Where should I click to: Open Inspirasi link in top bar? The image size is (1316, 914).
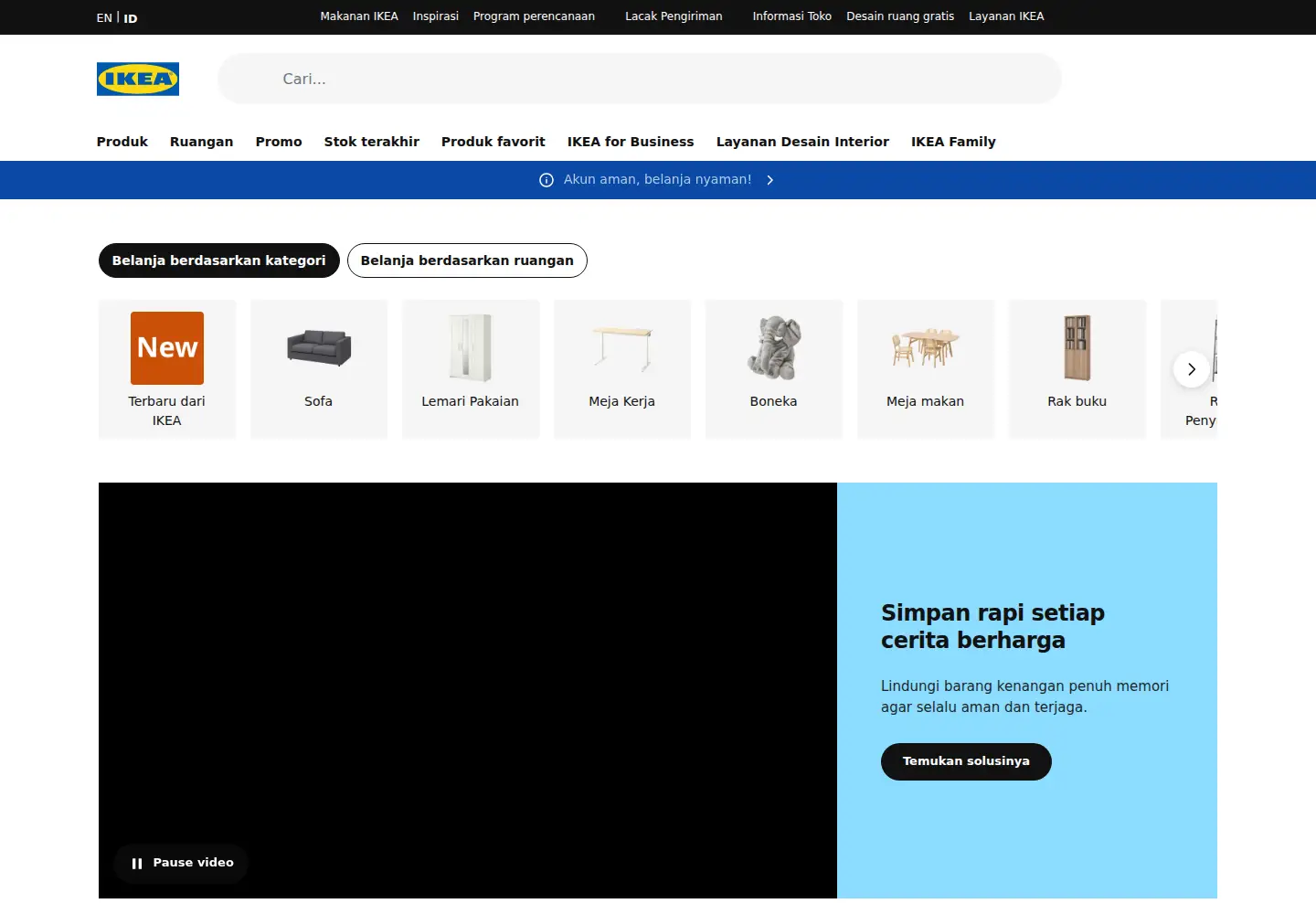(436, 16)
